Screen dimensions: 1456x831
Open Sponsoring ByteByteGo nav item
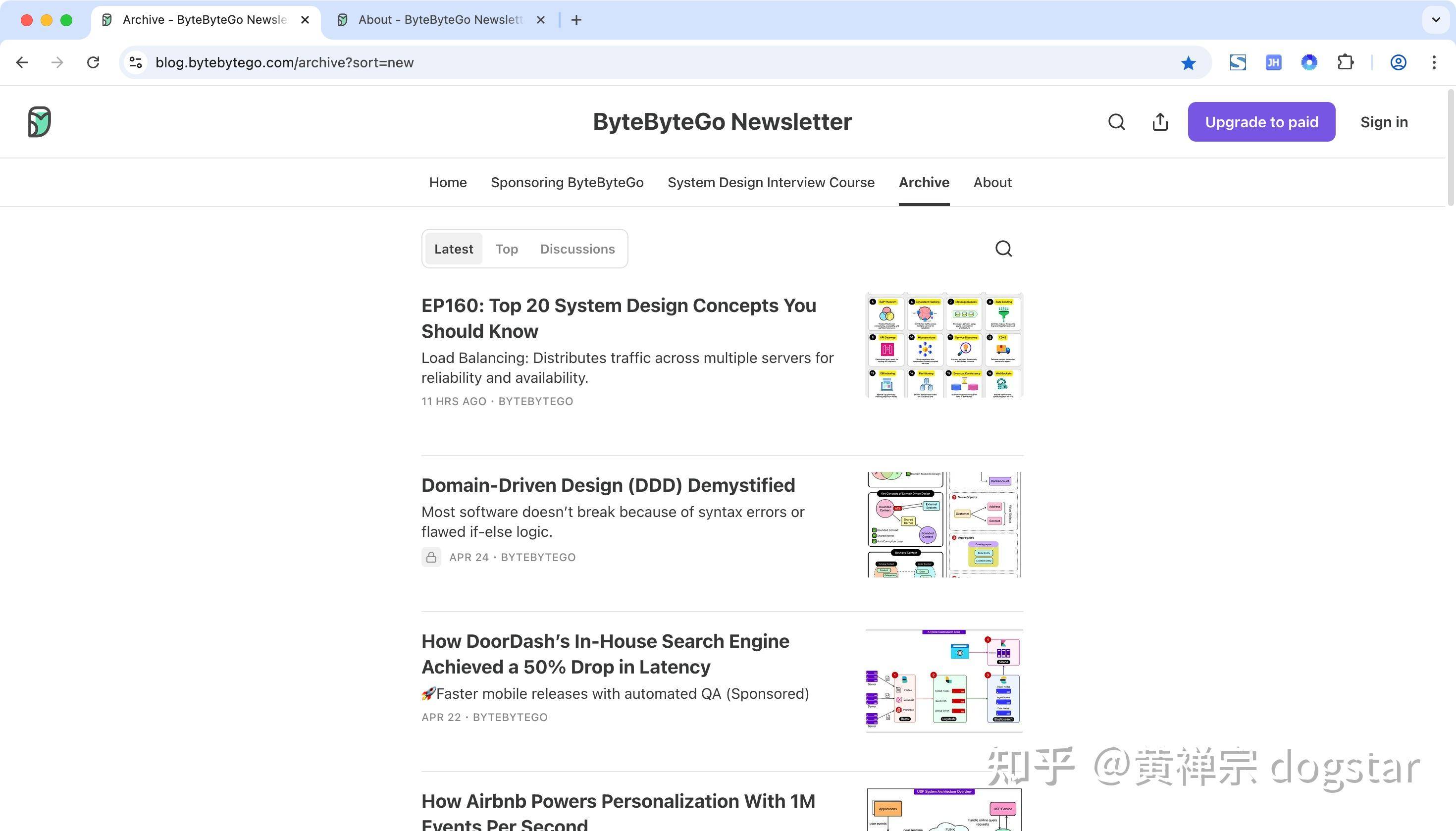(567, 183)
